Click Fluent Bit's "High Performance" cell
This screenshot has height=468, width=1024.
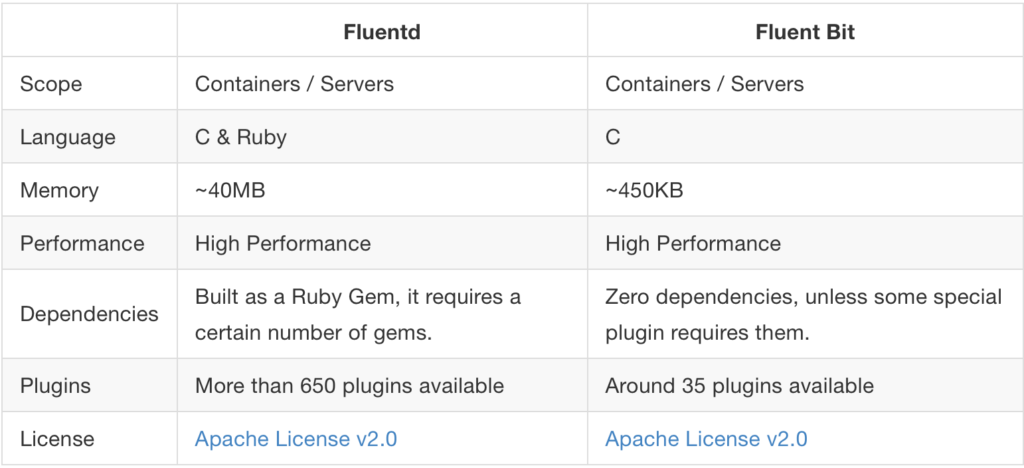tap(693, 243)
